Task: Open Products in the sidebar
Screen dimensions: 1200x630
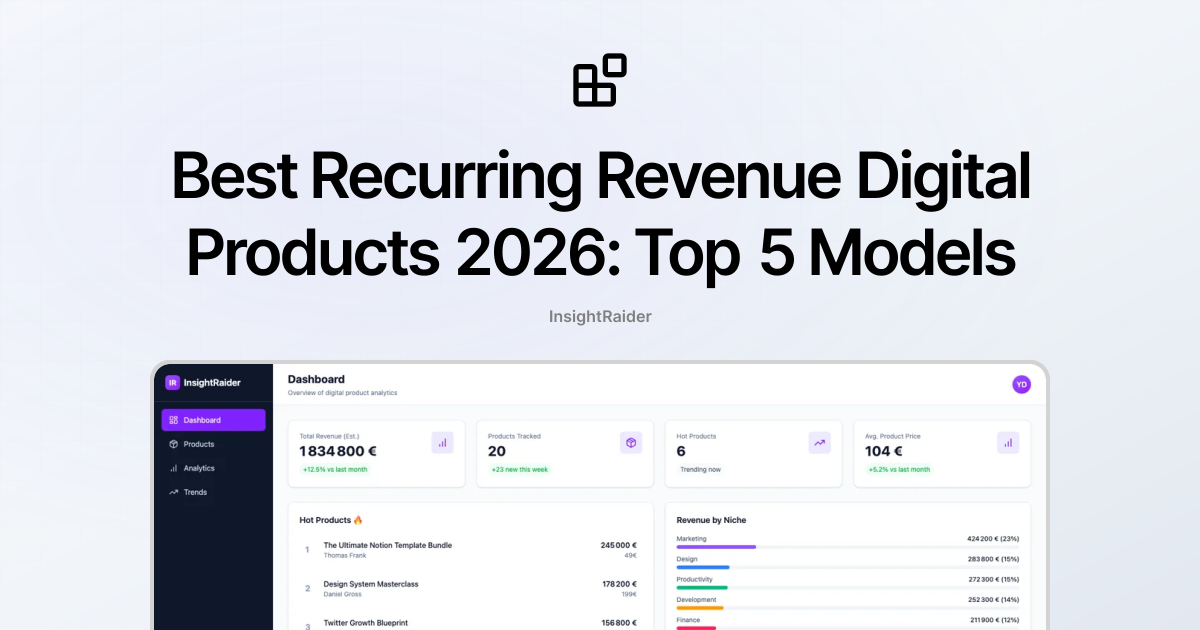Action: click(213, 444)
